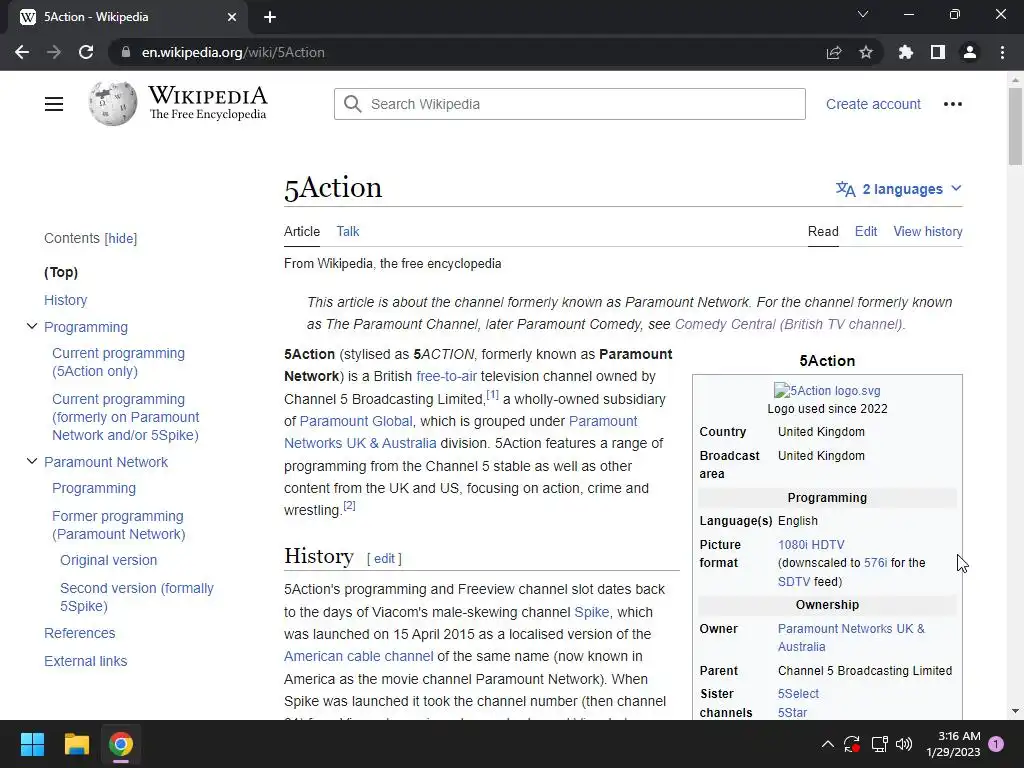Open the Edit tab
1024x768 pixels.
click(866, 231)
